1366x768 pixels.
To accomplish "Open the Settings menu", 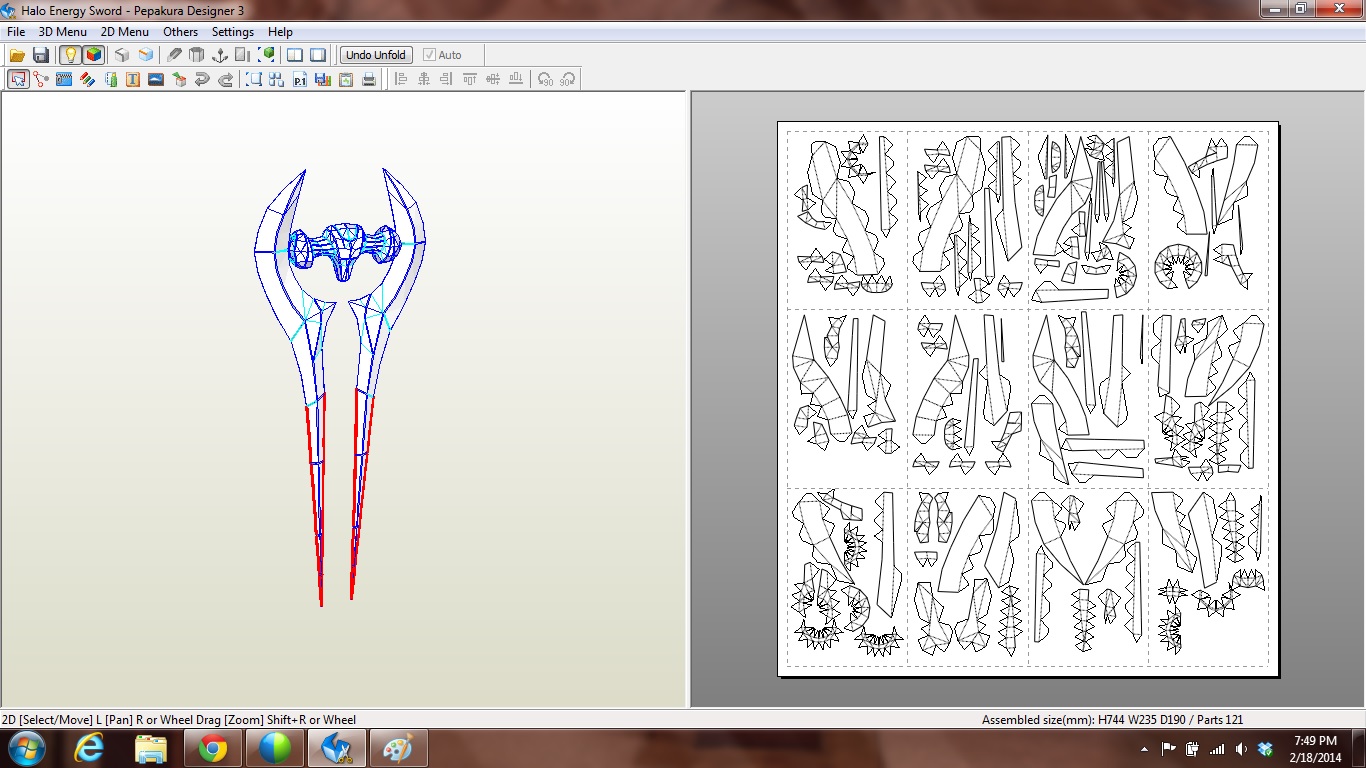I will pyautogui.click(x=233, y=32).
